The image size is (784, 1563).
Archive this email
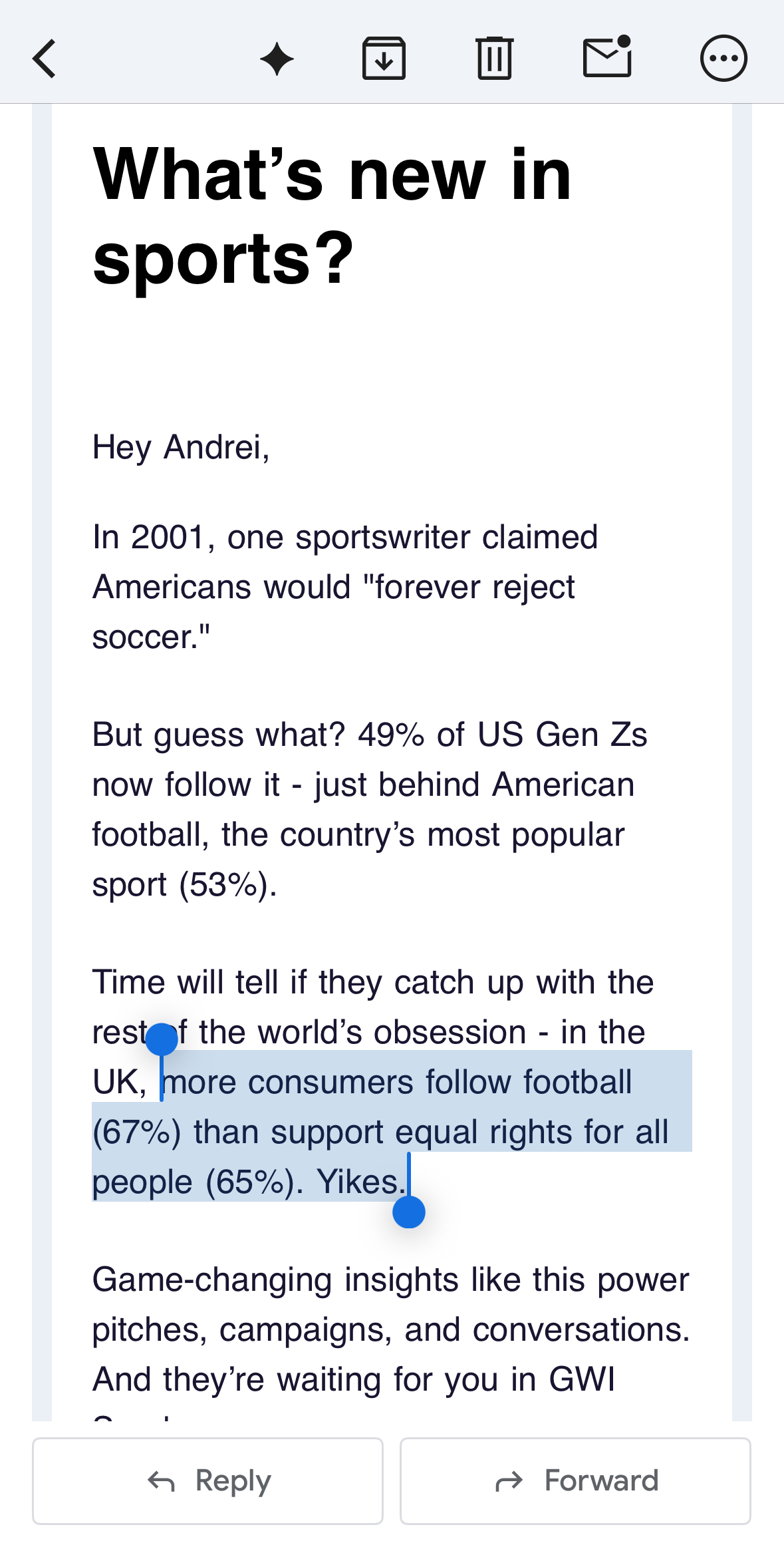tap(384, 59)
